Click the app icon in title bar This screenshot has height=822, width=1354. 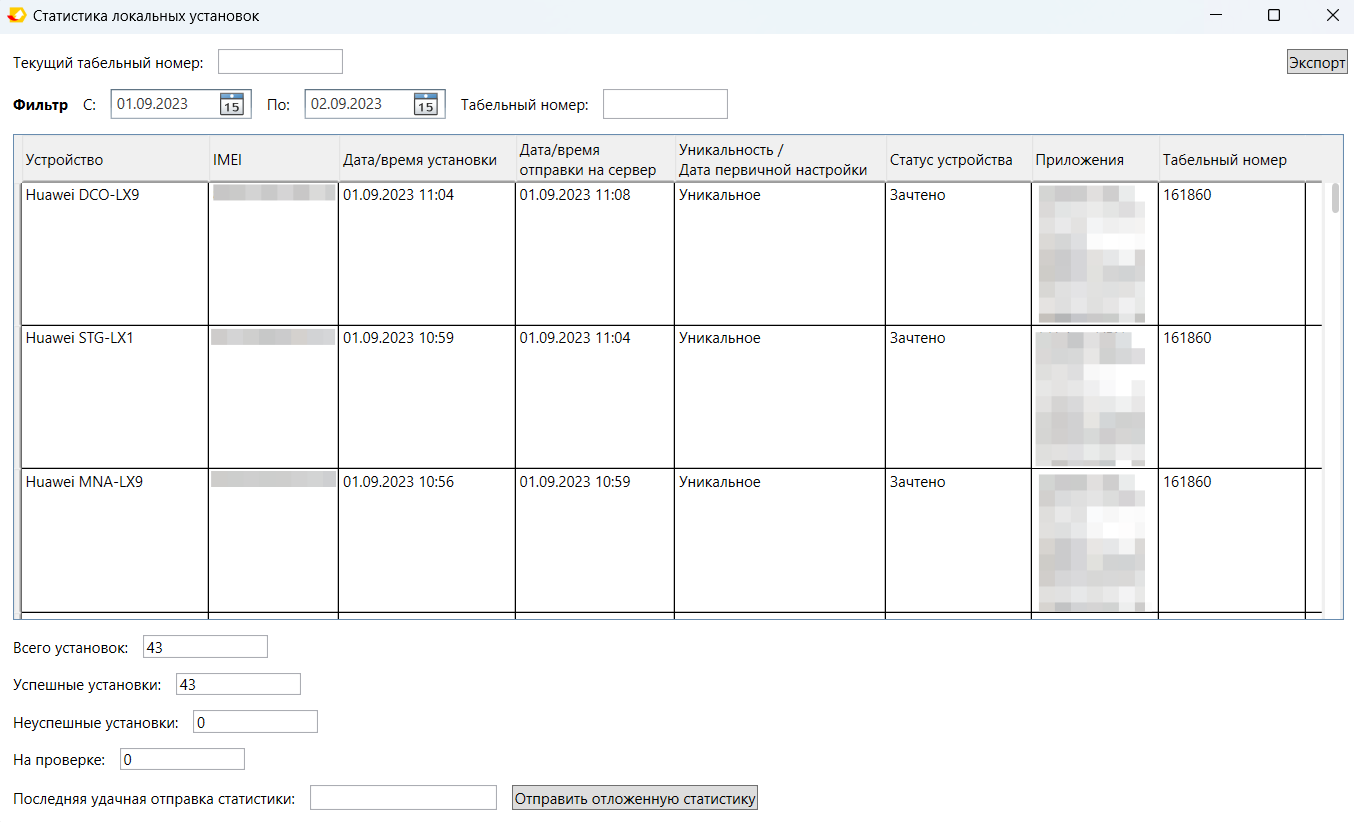click(x=16, y=16)
